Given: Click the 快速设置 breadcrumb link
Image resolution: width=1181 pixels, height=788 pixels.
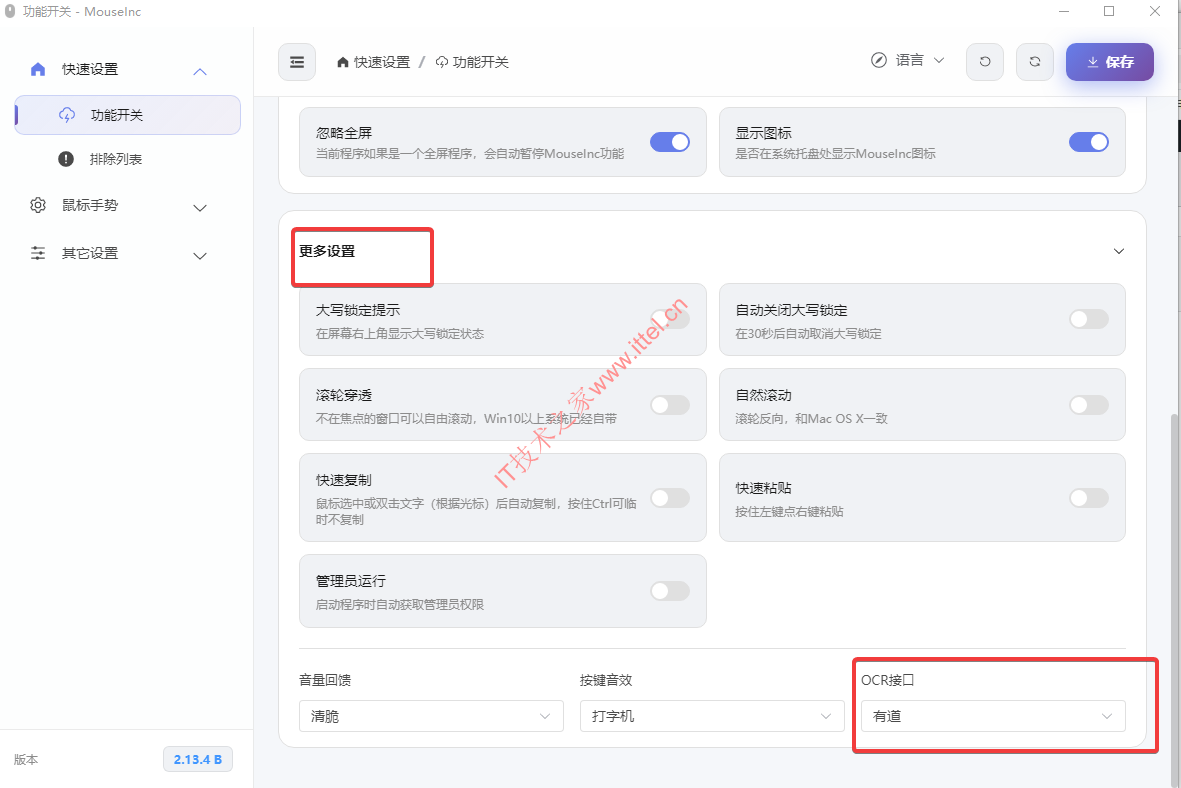Looking at the screenshot, I should (382, 62).
